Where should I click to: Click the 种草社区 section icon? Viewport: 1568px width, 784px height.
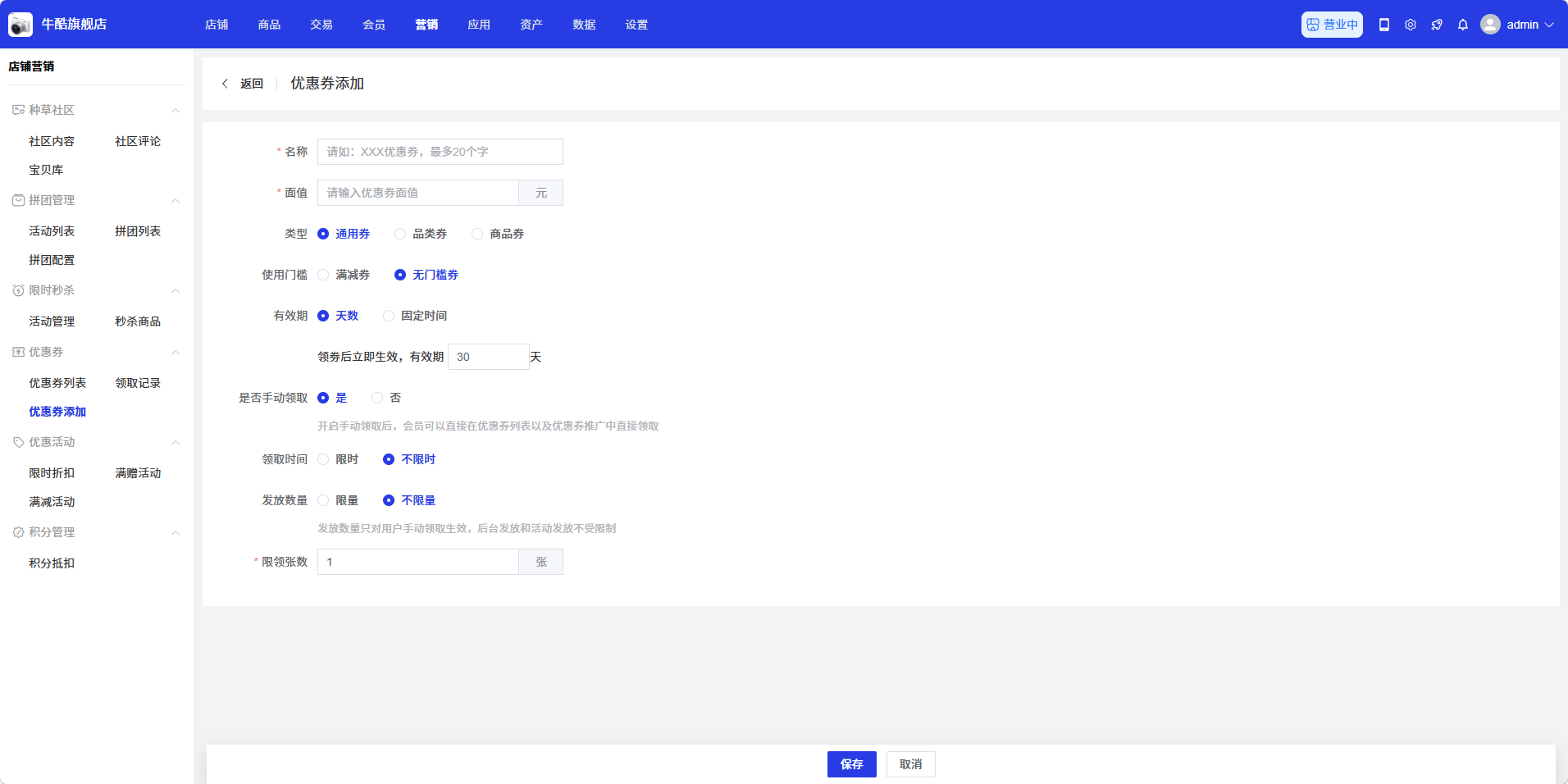pyautogui.click(x=18, y=110)
